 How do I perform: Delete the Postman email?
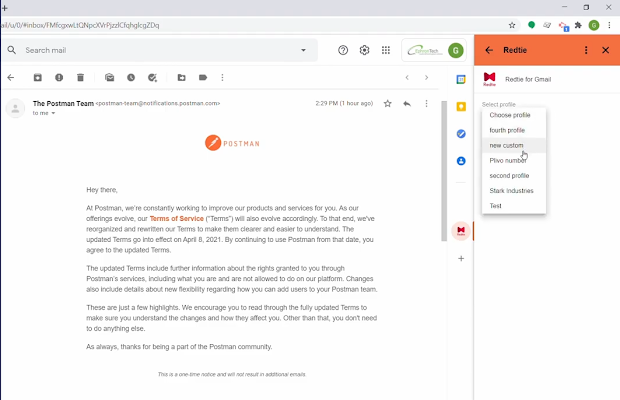click(80, 77)
